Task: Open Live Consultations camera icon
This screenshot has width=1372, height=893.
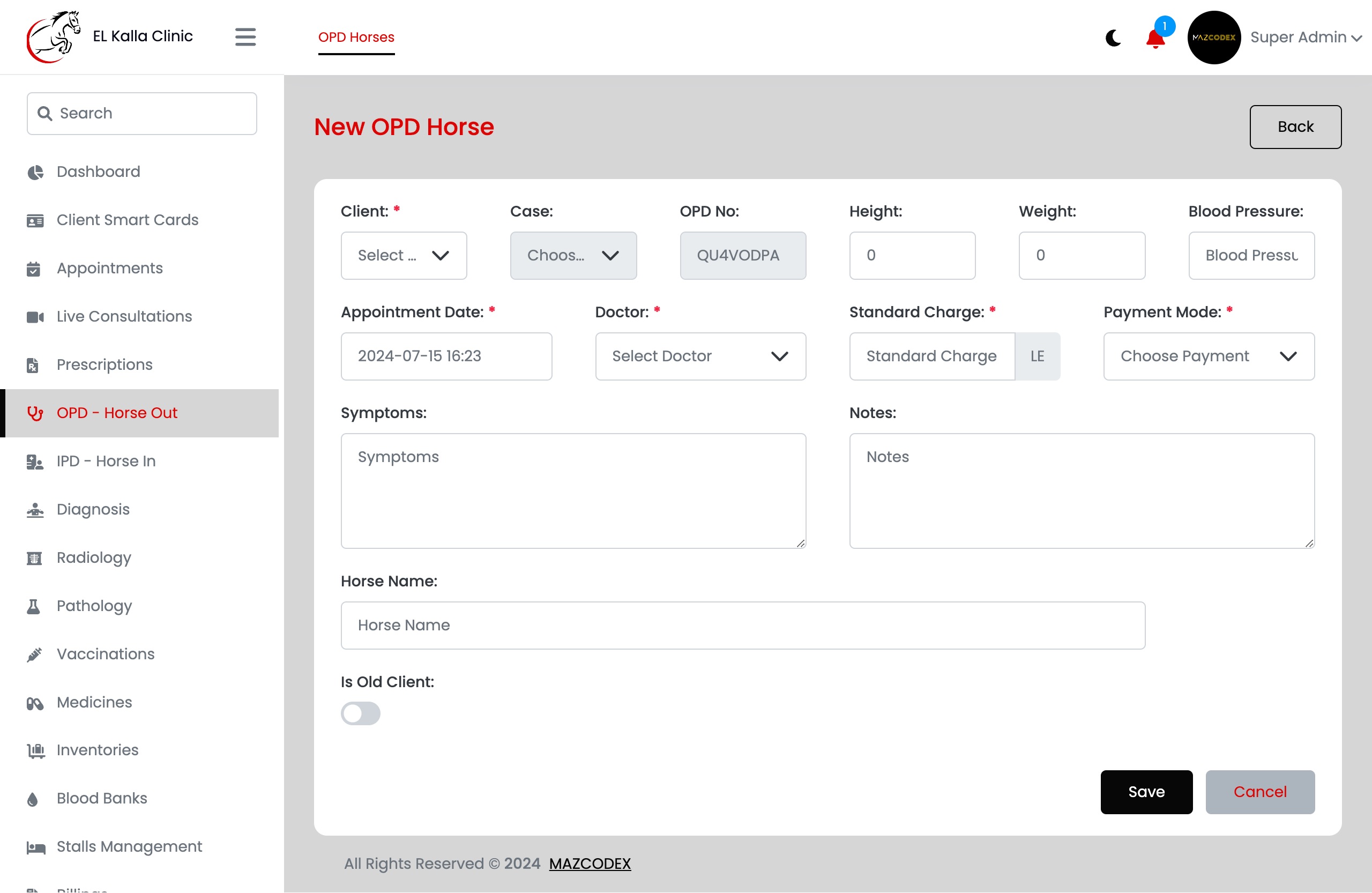Action: coord(35,317)
